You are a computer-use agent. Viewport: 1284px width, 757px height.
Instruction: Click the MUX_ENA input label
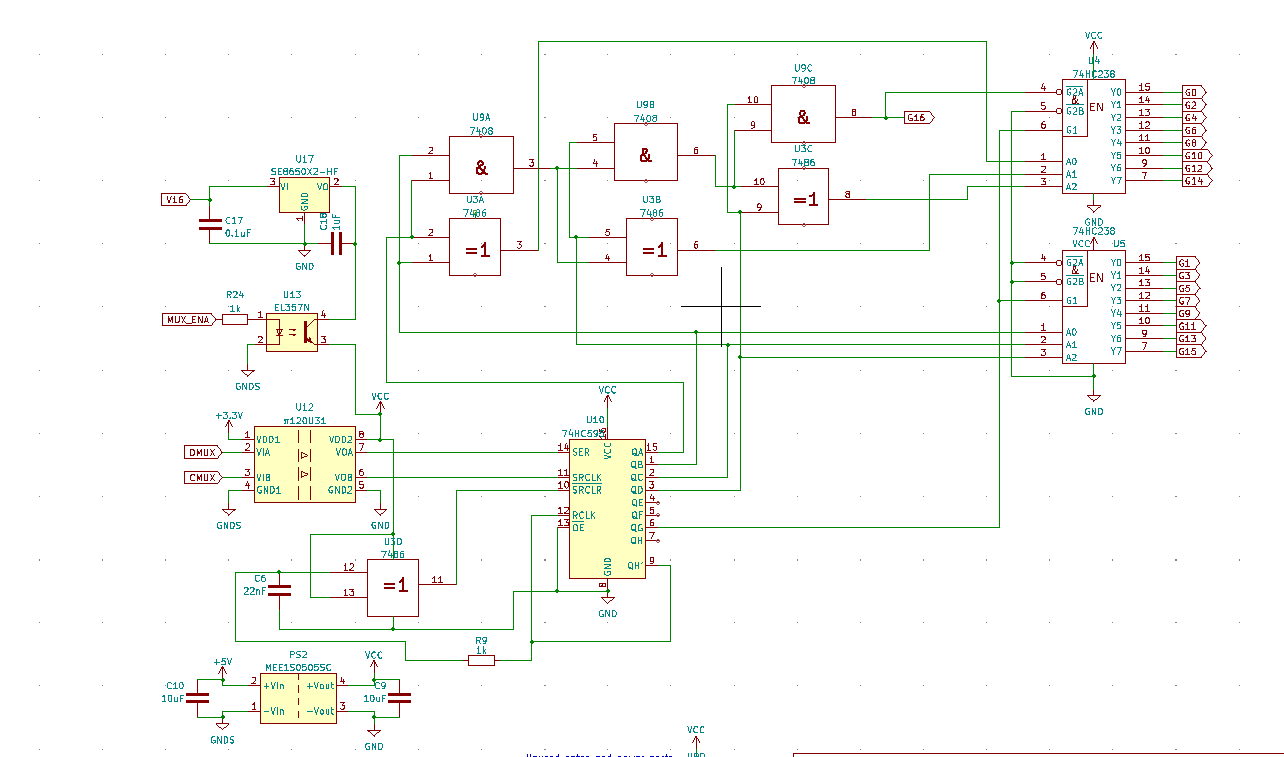pos(188,320)
